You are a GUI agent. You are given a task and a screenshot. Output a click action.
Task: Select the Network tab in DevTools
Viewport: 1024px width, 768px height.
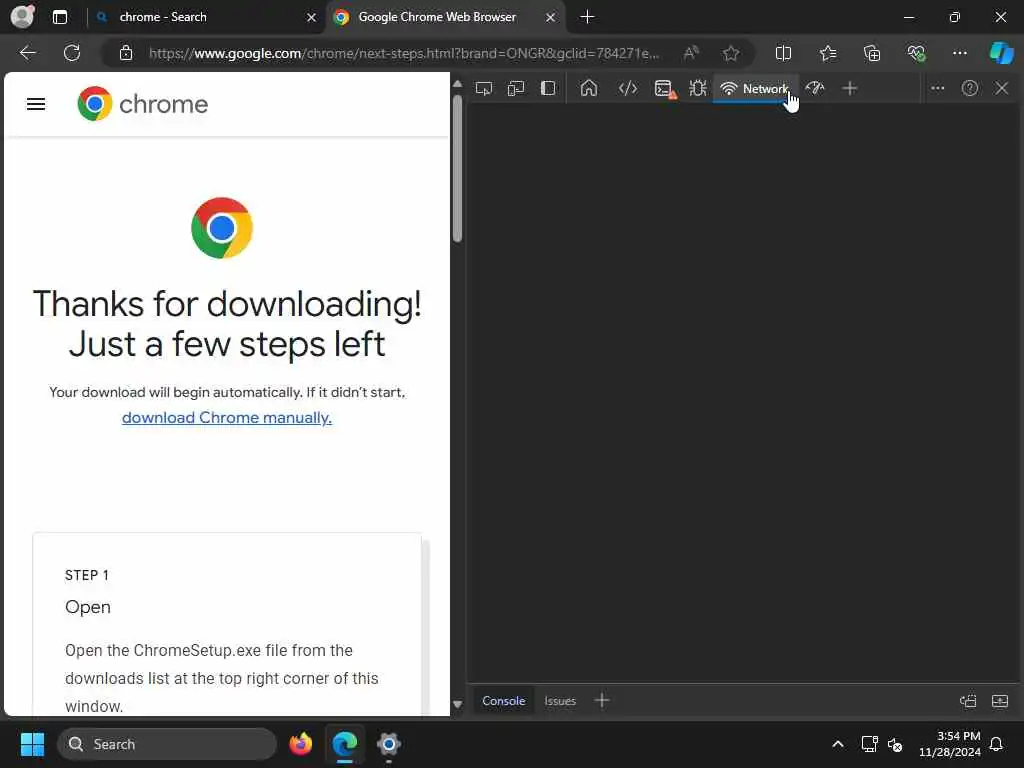(x=754, y=89)
